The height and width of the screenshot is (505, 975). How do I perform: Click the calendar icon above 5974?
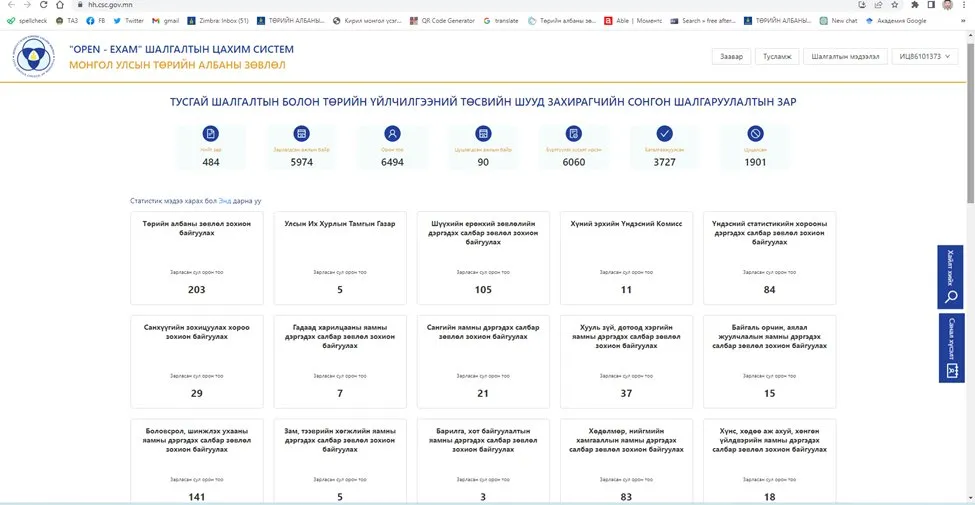pos(302,134)
